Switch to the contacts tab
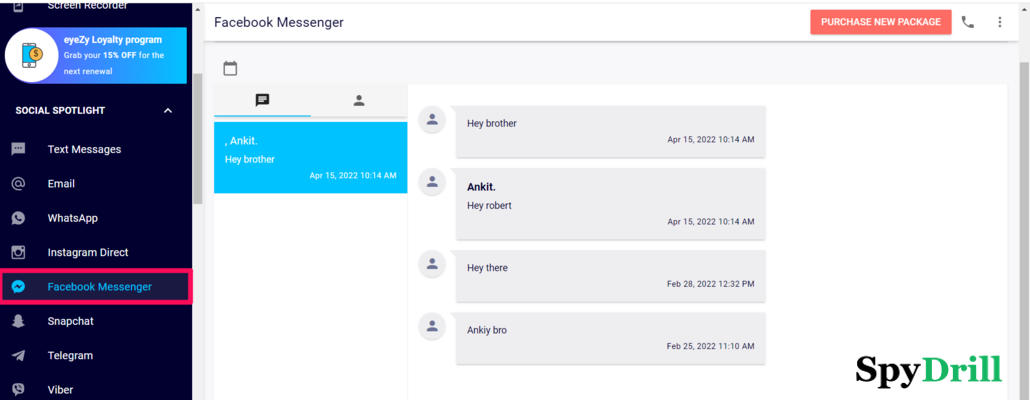 (x=359, y=100)
